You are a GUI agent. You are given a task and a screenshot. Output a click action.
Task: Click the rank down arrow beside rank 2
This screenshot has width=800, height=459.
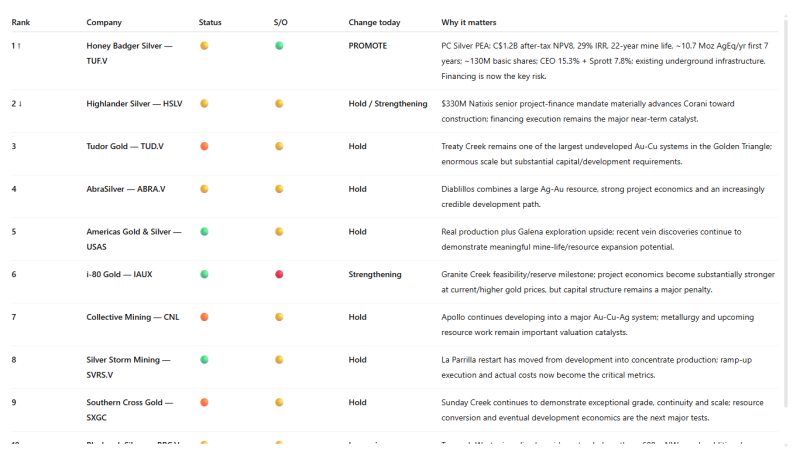(x=20, y=104)
